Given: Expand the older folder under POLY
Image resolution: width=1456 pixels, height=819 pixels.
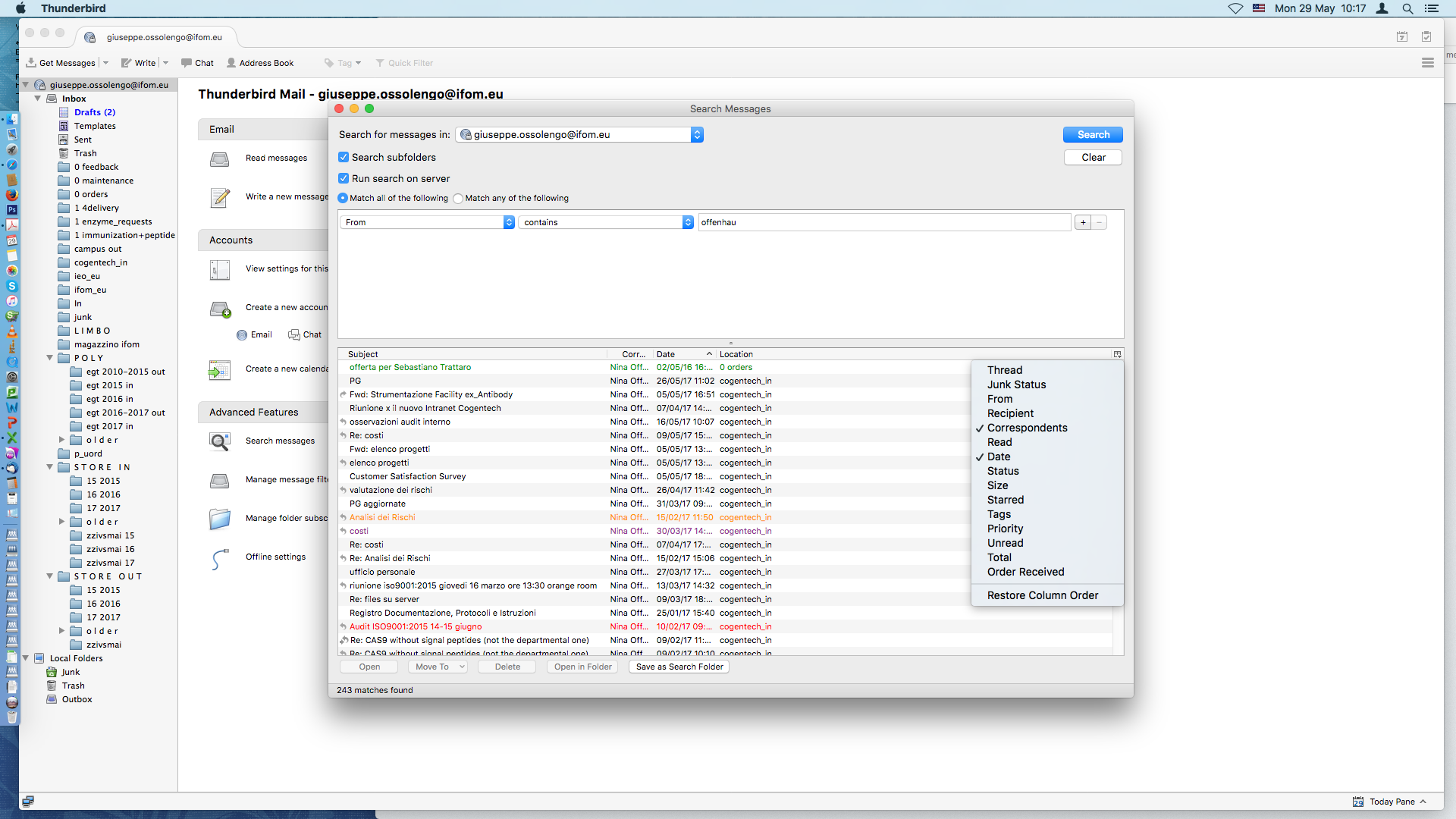Looking at the screenshot, I should pos(62,440).
